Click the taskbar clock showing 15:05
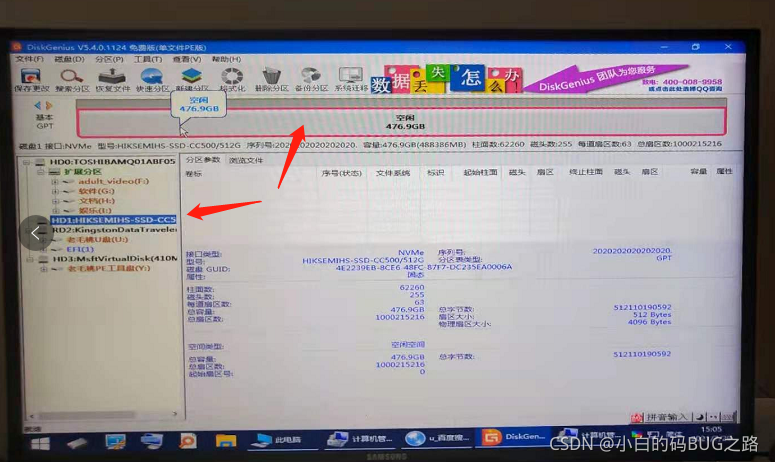This screenshot has height=462, width=775. 711,429
